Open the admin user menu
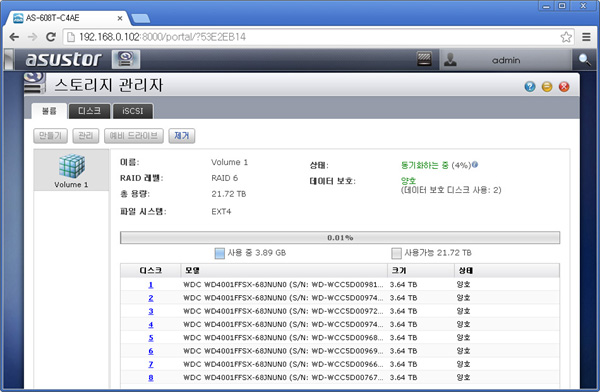Screen dimensions: 600x392 506,60
